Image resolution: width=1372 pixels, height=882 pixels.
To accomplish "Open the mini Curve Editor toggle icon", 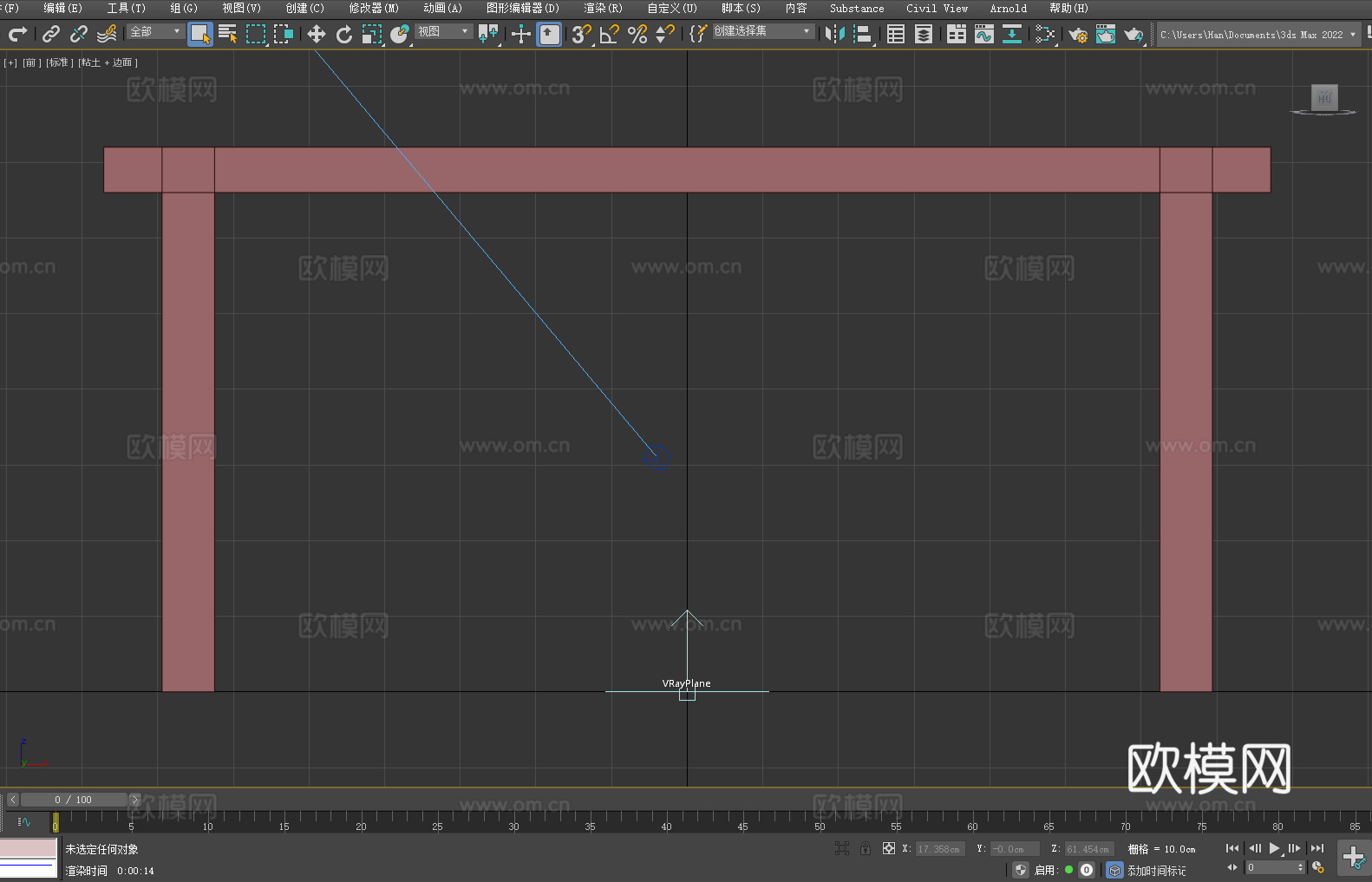I will pyautogui.click(x=24, y=821).
